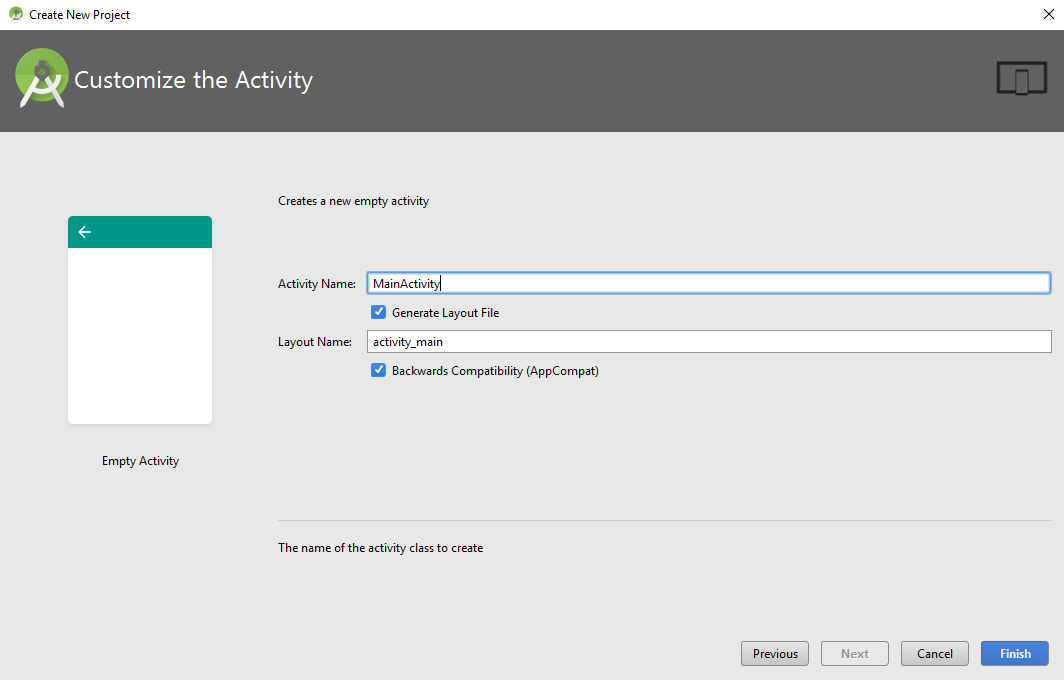Cancel the new project wizard
Image resolution: width=1064 pixels, height=680 pixels.
(934, 654)
